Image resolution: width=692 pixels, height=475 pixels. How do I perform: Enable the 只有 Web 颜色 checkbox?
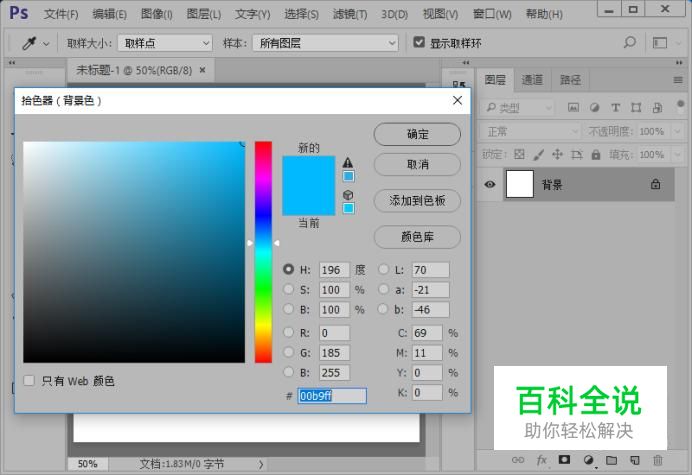(x=29, y=381)
